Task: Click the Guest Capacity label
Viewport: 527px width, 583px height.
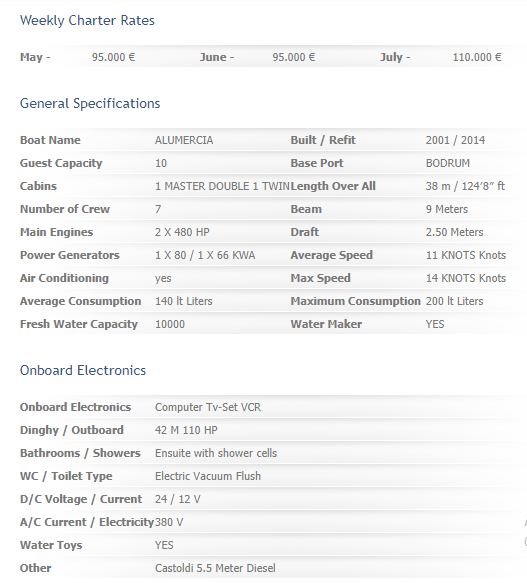Action: coord(61,163)
